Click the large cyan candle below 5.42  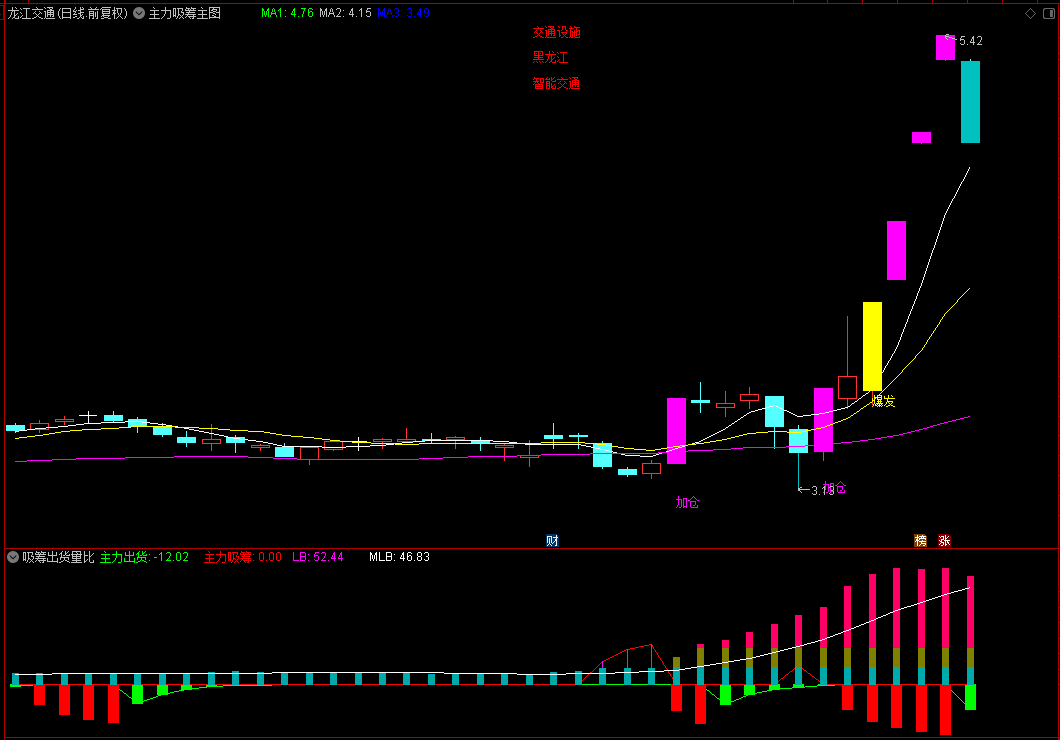tap(970, 102)
